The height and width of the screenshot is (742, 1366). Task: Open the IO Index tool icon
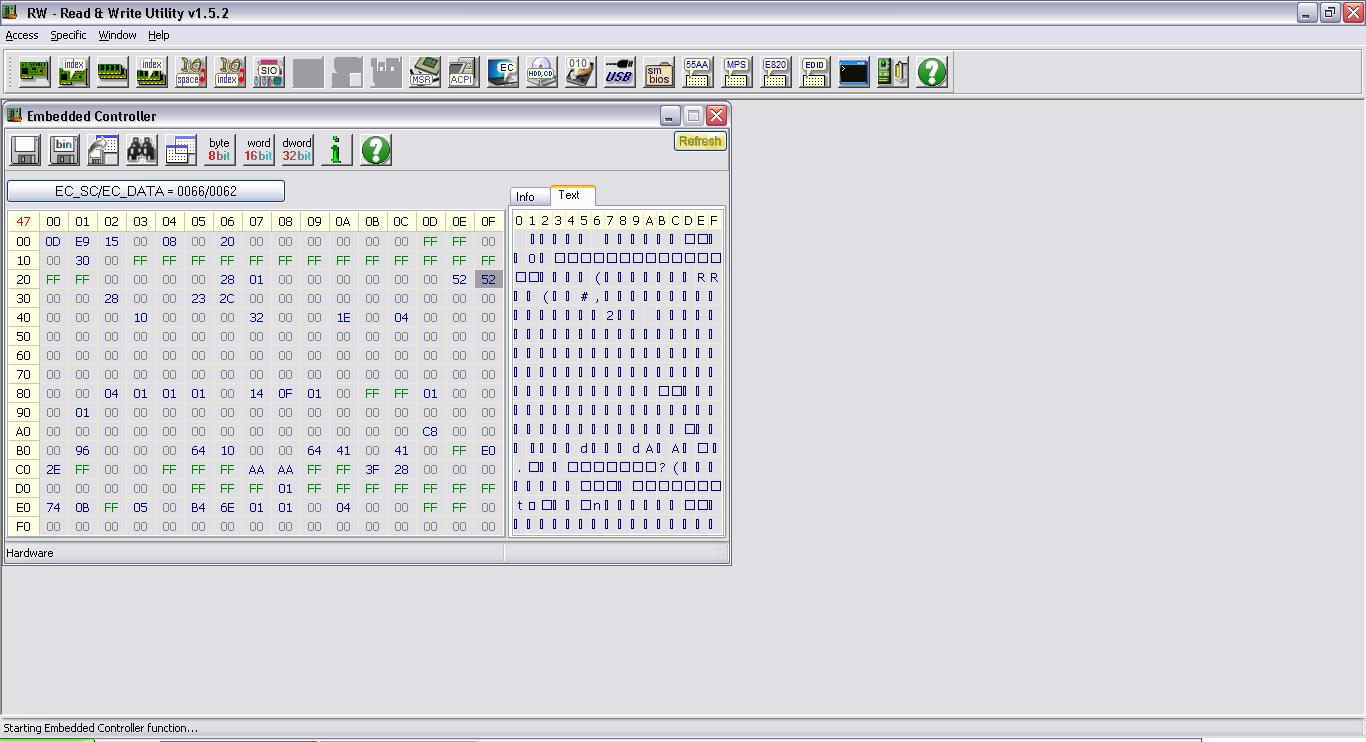tap(229, 72)
